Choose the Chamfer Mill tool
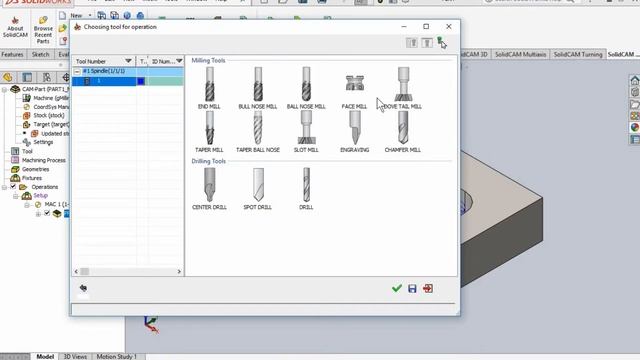 click(403, 132)
